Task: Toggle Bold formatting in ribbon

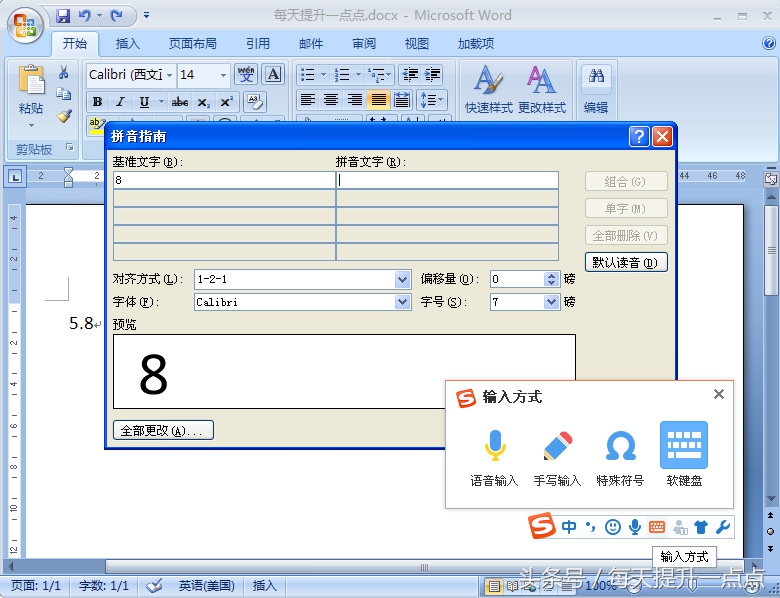Action: click(97, 102)
